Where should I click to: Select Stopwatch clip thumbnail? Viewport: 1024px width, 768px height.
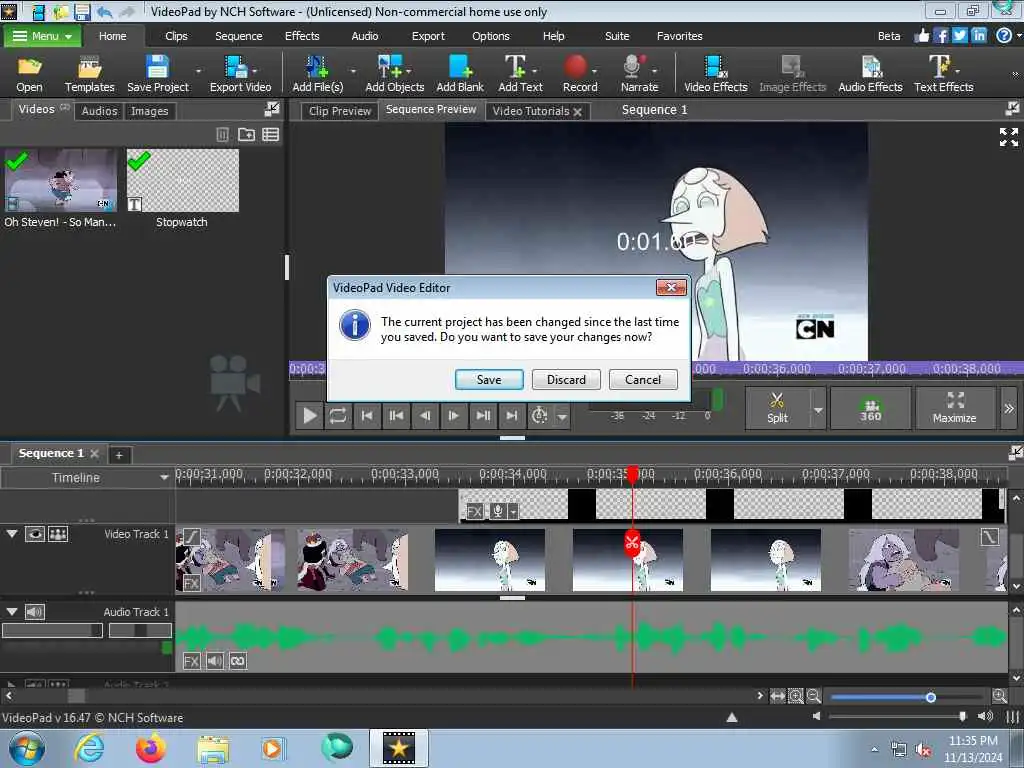[x=182, y=181]
